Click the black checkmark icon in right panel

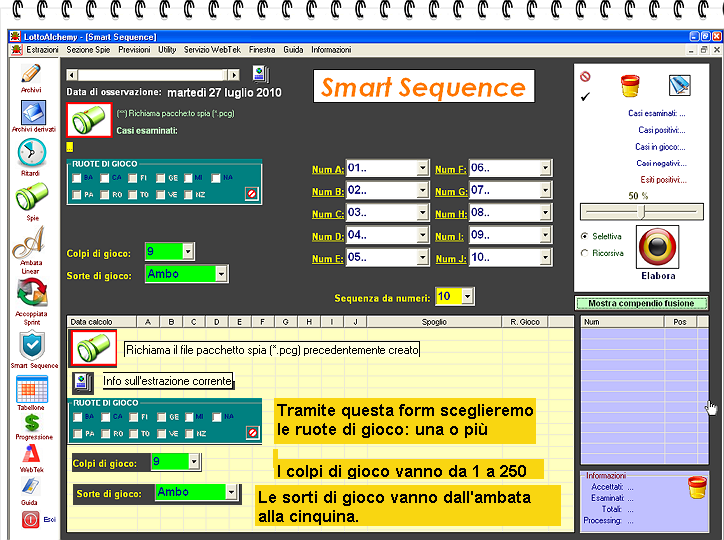[x=585, y=97]
